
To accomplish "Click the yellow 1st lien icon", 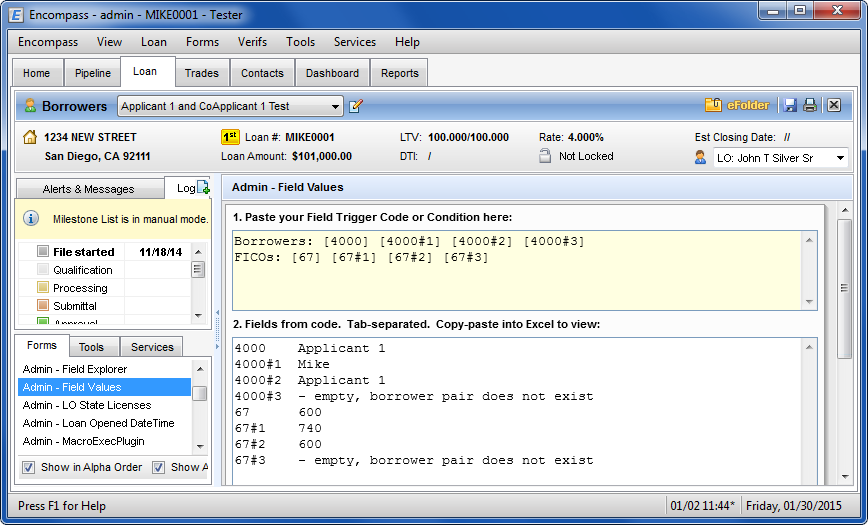I will 230,137.
